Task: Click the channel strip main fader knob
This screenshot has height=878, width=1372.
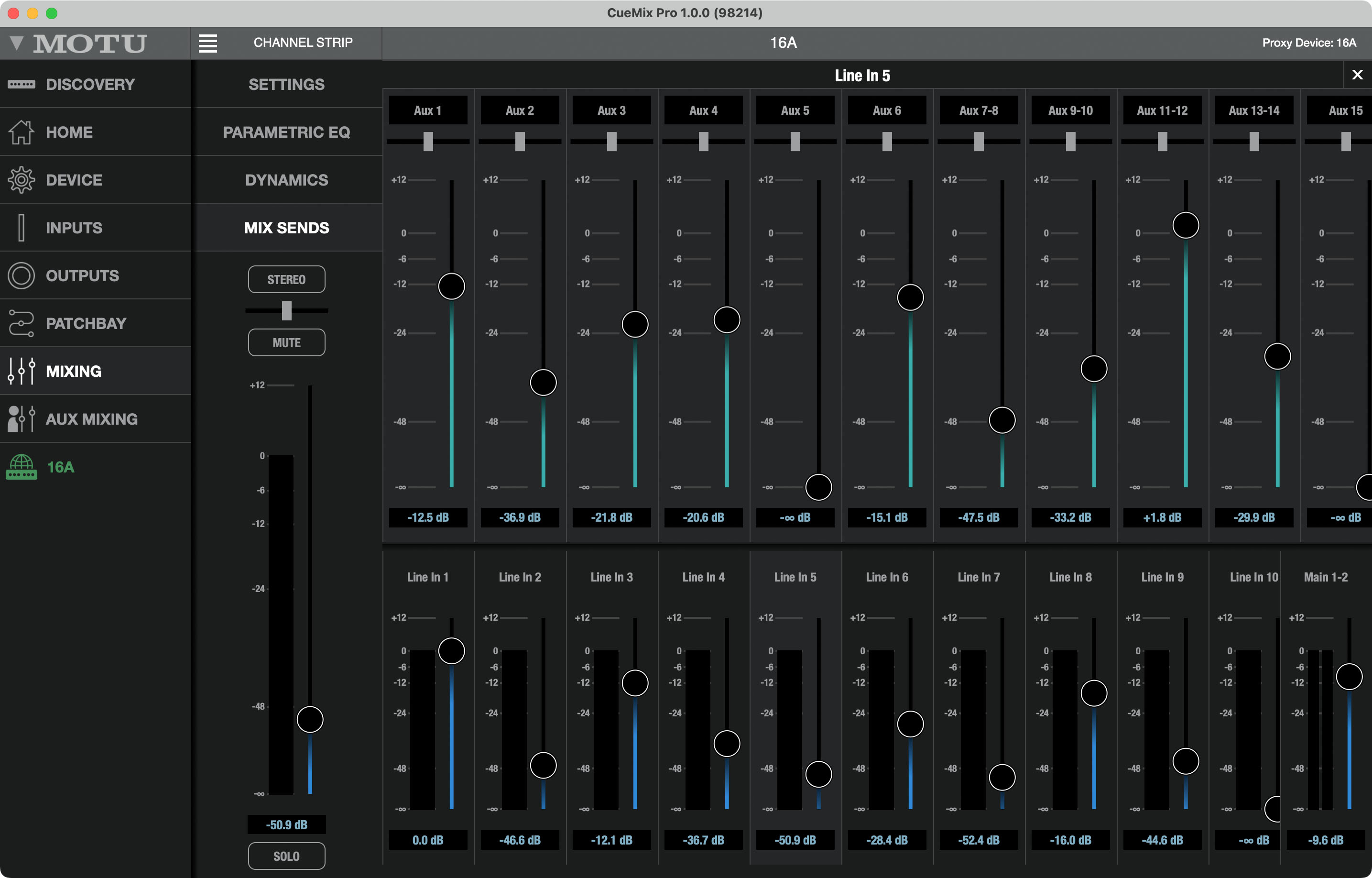Action: click(x=310, y=720)
